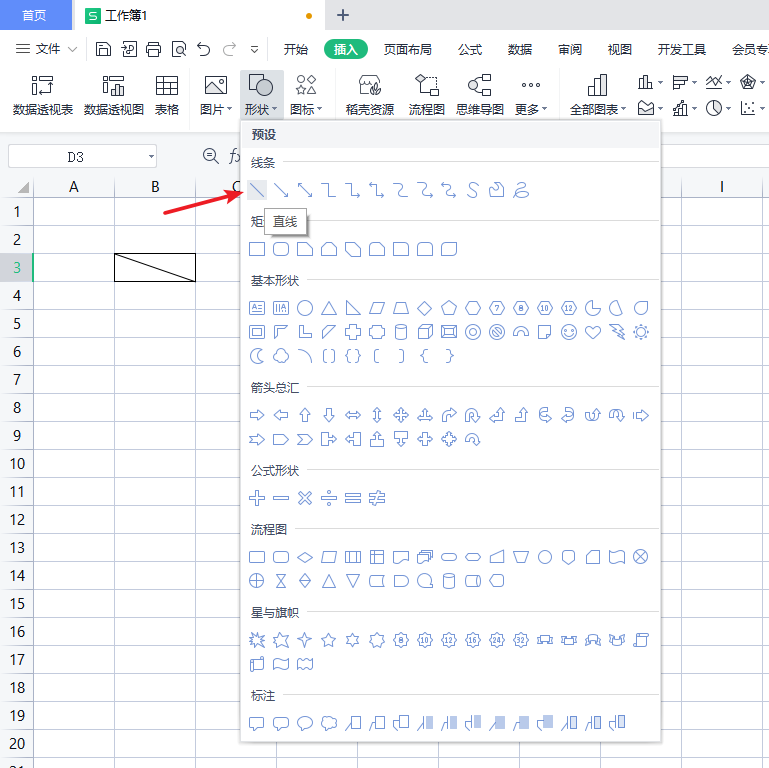
Task: Click the mind map (思维导图) icon
Action: [x=480, y=94]
